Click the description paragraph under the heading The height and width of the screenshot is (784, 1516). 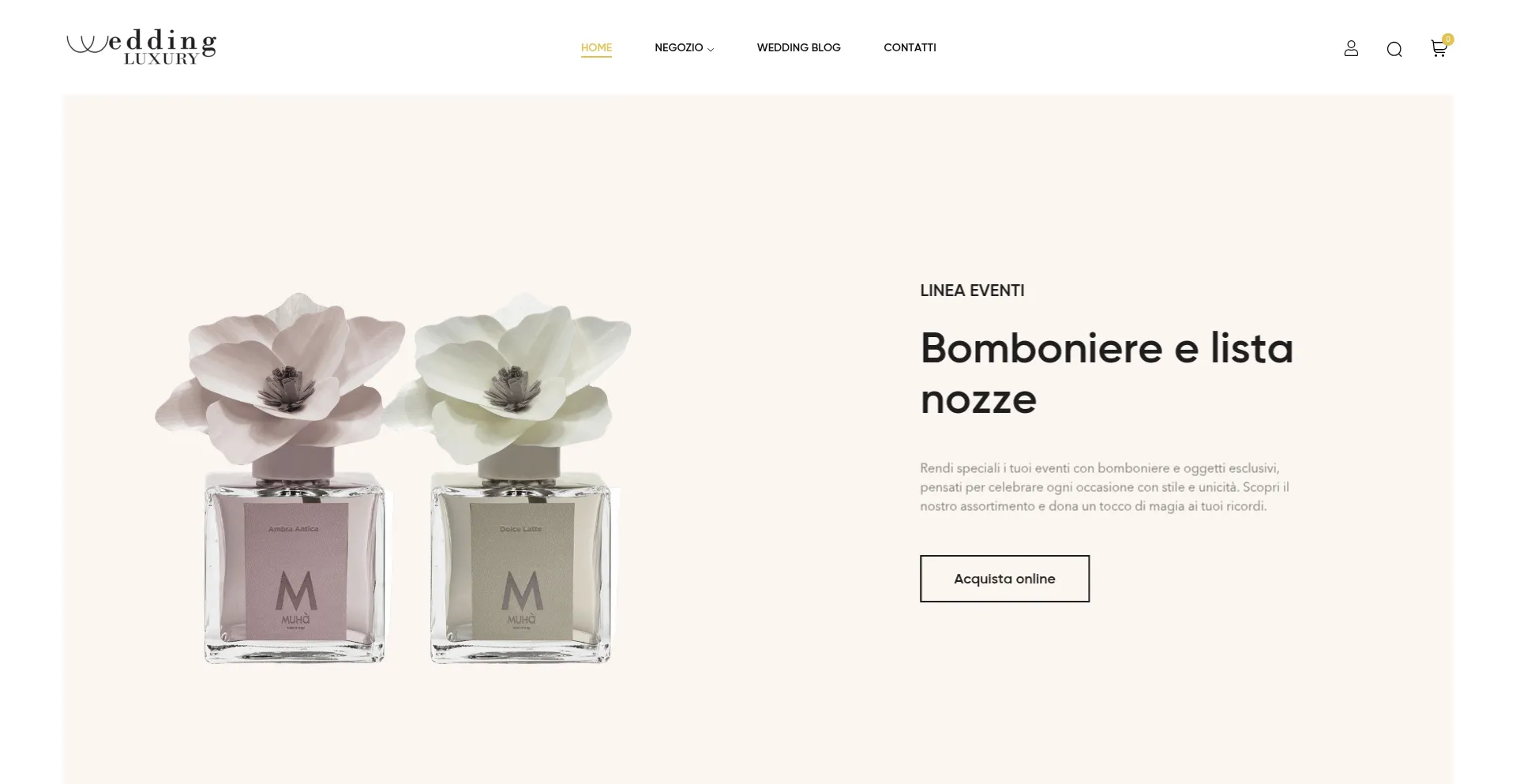[1105, 487]
